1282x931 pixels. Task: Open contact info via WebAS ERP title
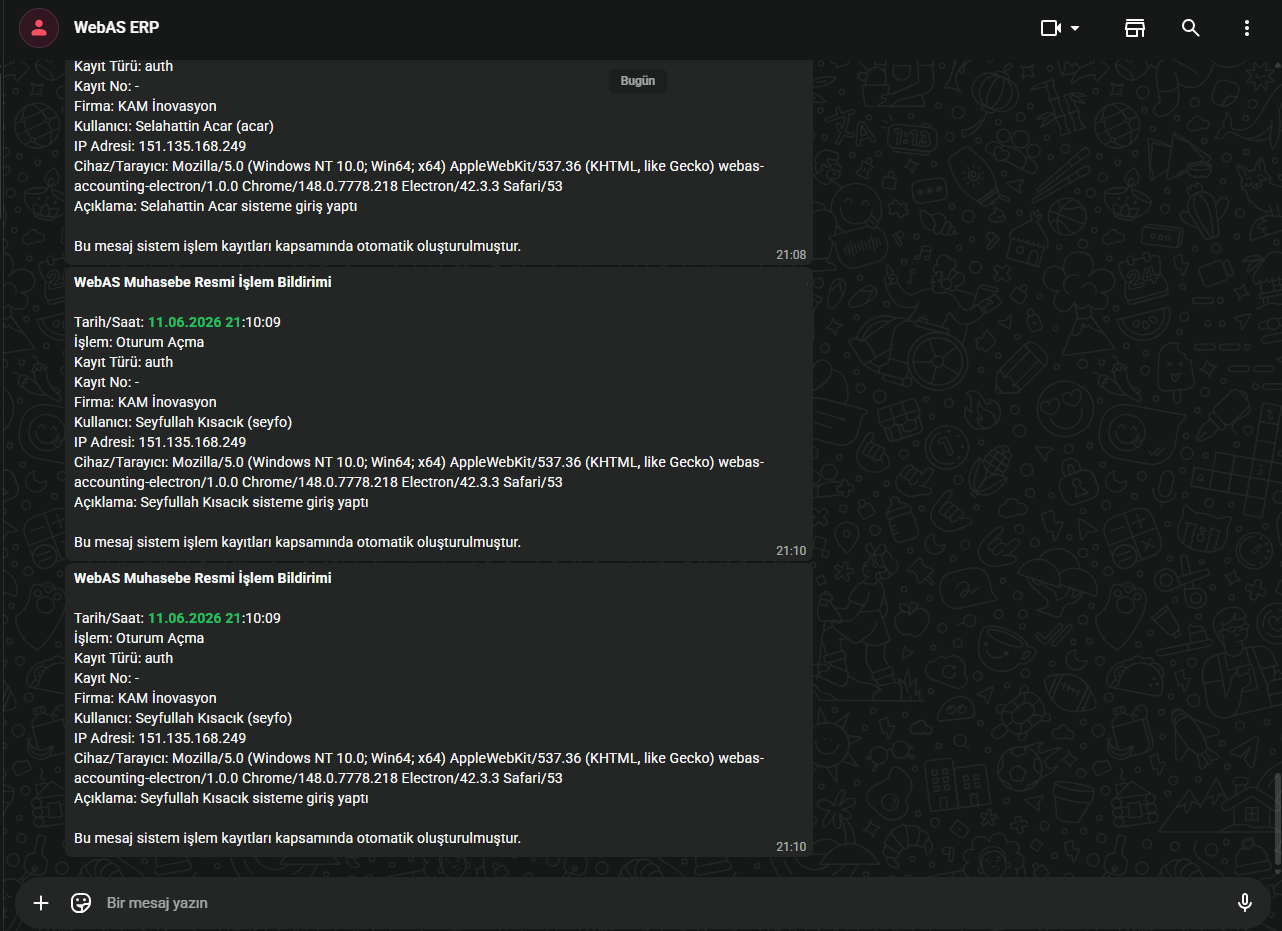pos(116,28)
